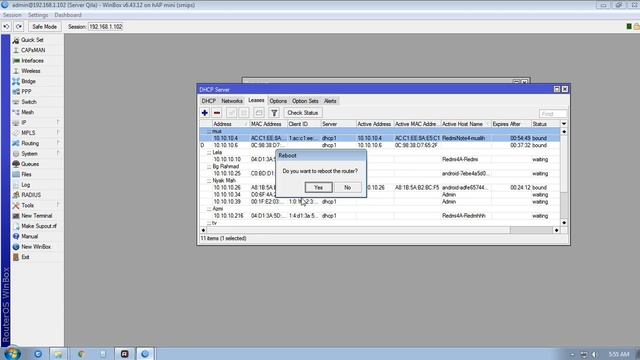
Task: Open RADIUS in sidebar
Action: 31,195
